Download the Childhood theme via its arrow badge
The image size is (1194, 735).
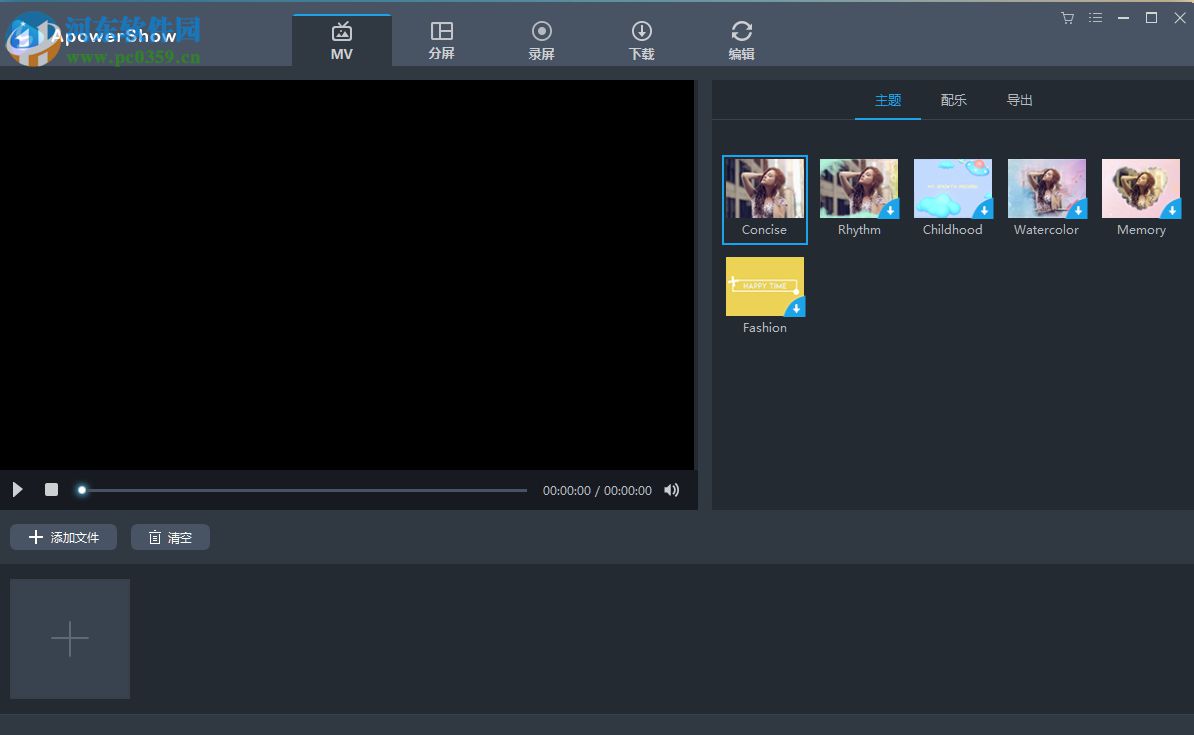coord(984,209)
